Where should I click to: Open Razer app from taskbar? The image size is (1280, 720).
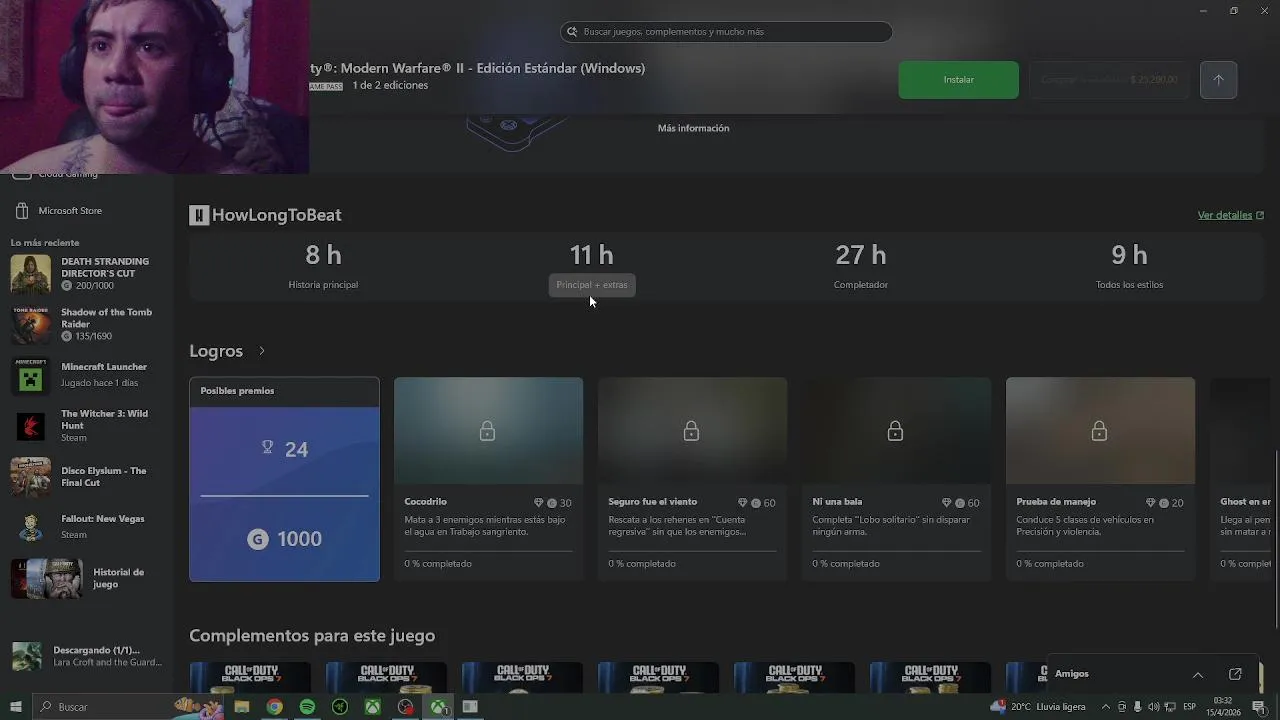[x=340, y=707]
